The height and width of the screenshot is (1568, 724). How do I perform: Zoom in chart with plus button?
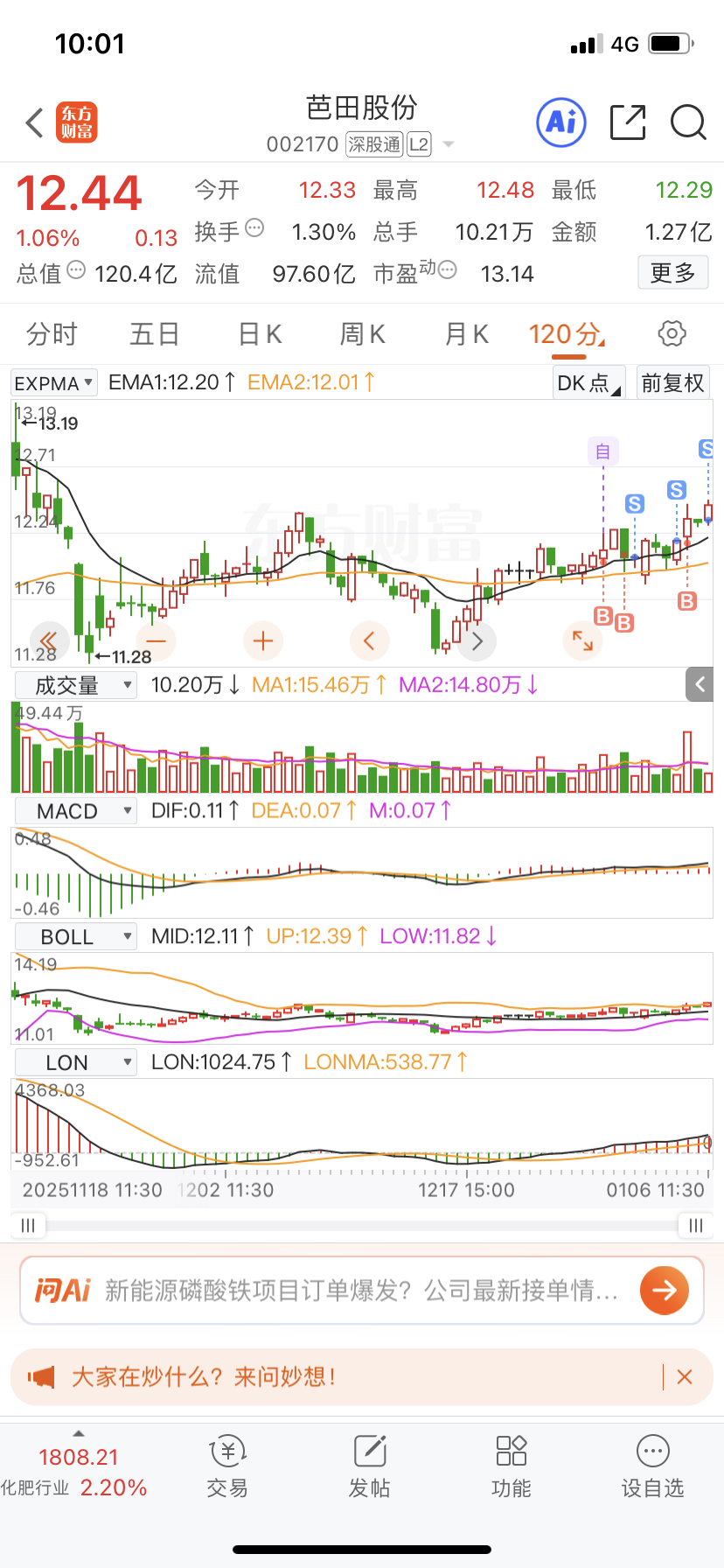pos(263,641)
